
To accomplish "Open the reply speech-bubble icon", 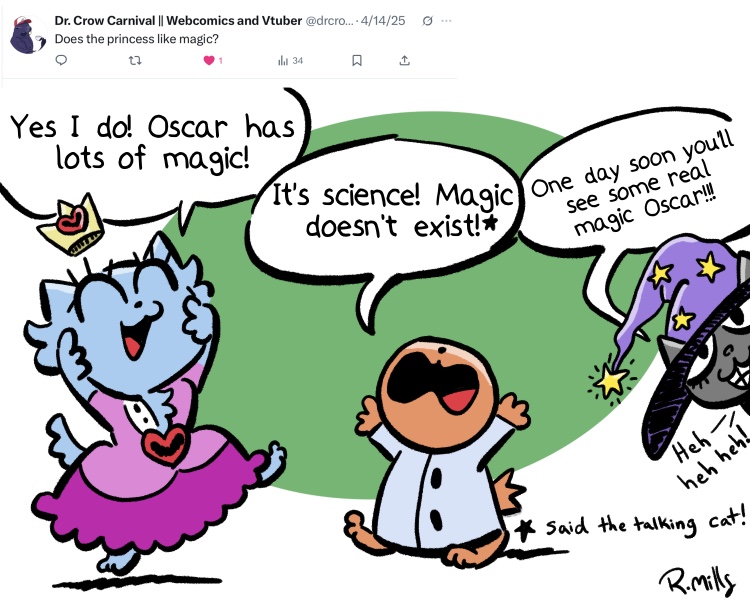I will (x=61, y=60).
